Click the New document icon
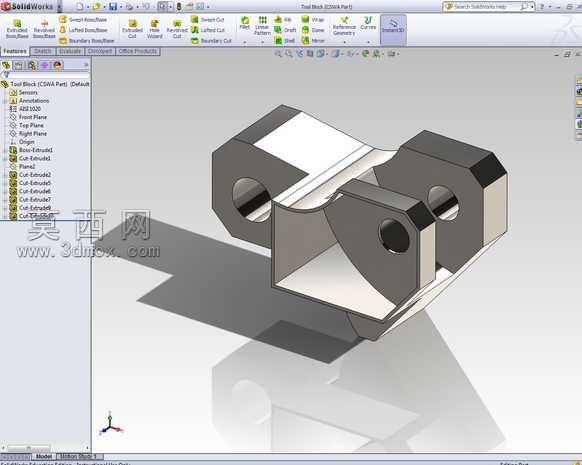This screenshot has width=582, height=465. click(80, 6)
